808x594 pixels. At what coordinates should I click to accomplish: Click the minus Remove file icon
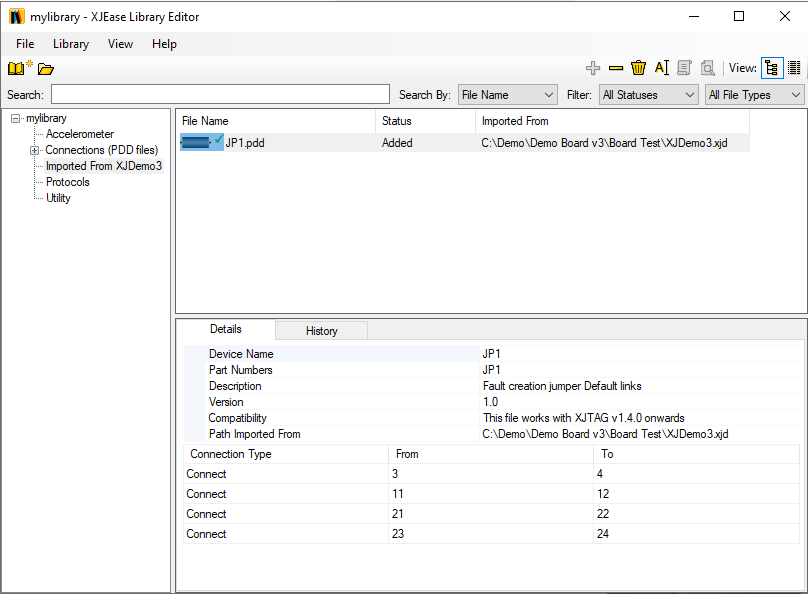[x=616, y=68]
